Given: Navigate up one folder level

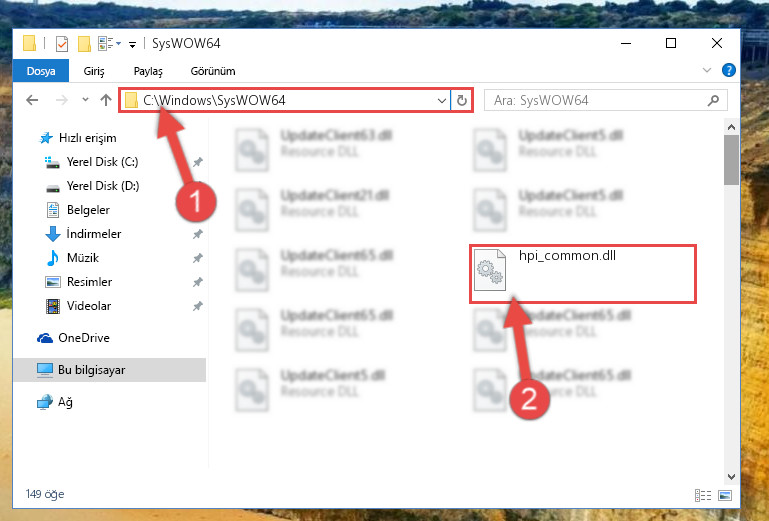Looking at the screenshot, I should [106, 100].
